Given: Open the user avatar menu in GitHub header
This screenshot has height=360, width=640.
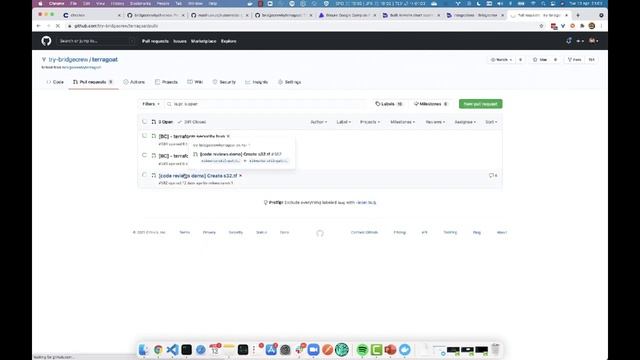Looking at the screenshot, I should (593, 41).
